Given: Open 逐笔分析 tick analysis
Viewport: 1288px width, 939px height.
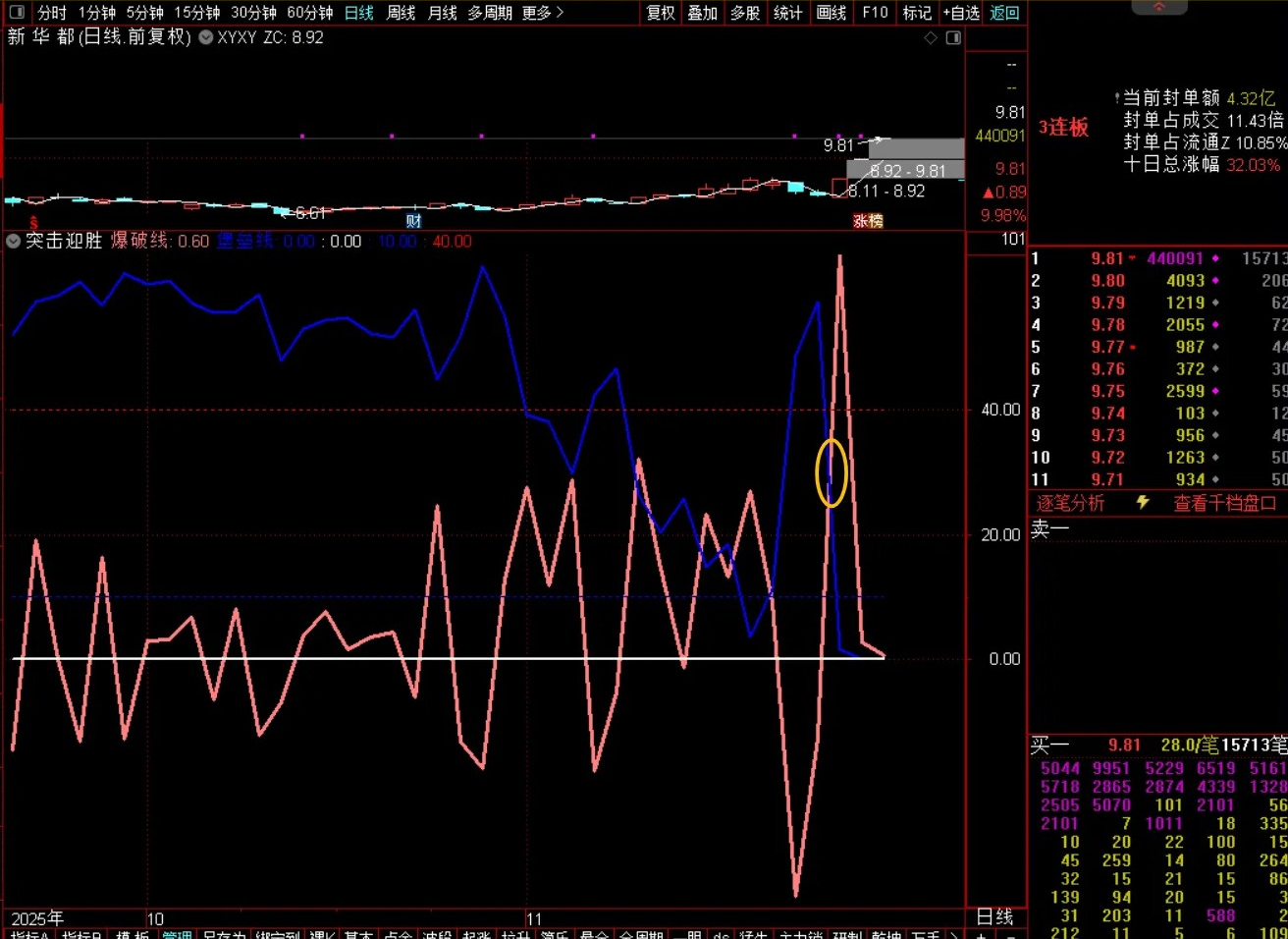Looking at the screenshot, I should 1070,503.
